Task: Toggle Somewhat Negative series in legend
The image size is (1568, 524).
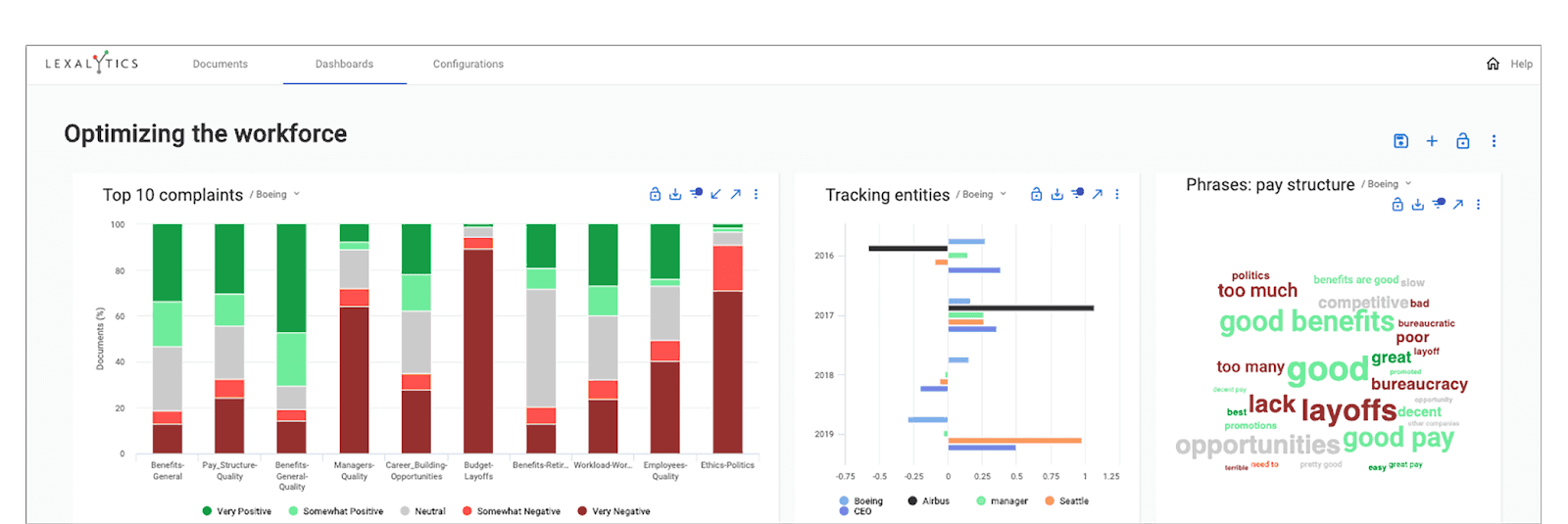Action: (511, 511)
